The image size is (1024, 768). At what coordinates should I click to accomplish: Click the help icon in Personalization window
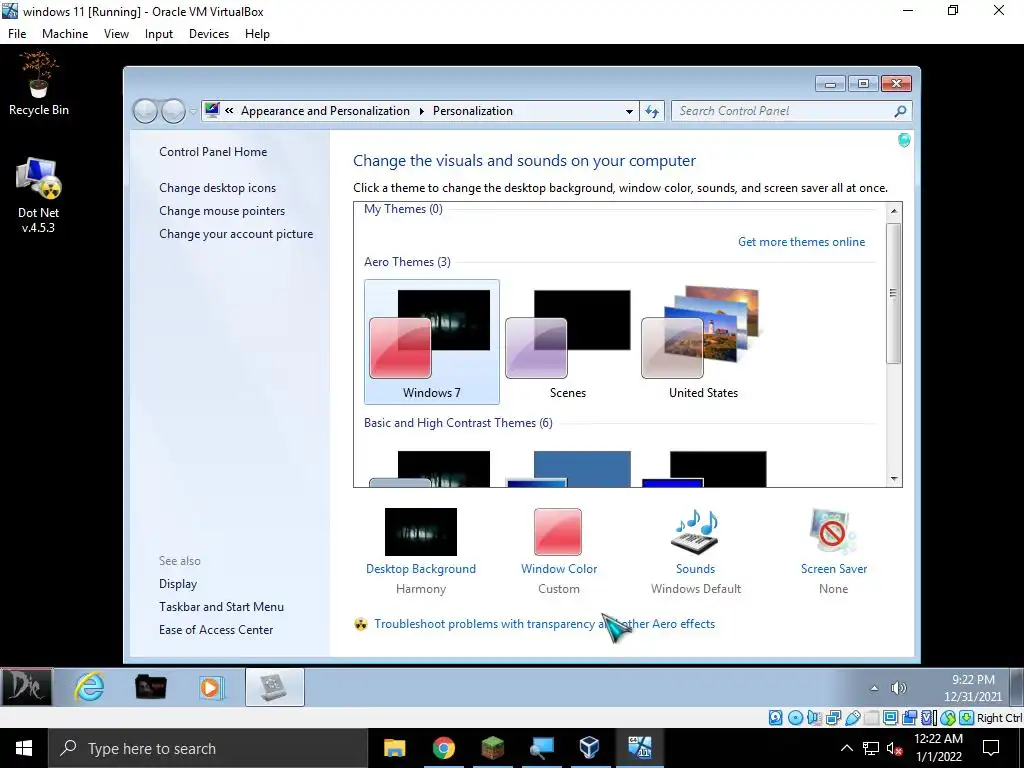tap(904, 140)
